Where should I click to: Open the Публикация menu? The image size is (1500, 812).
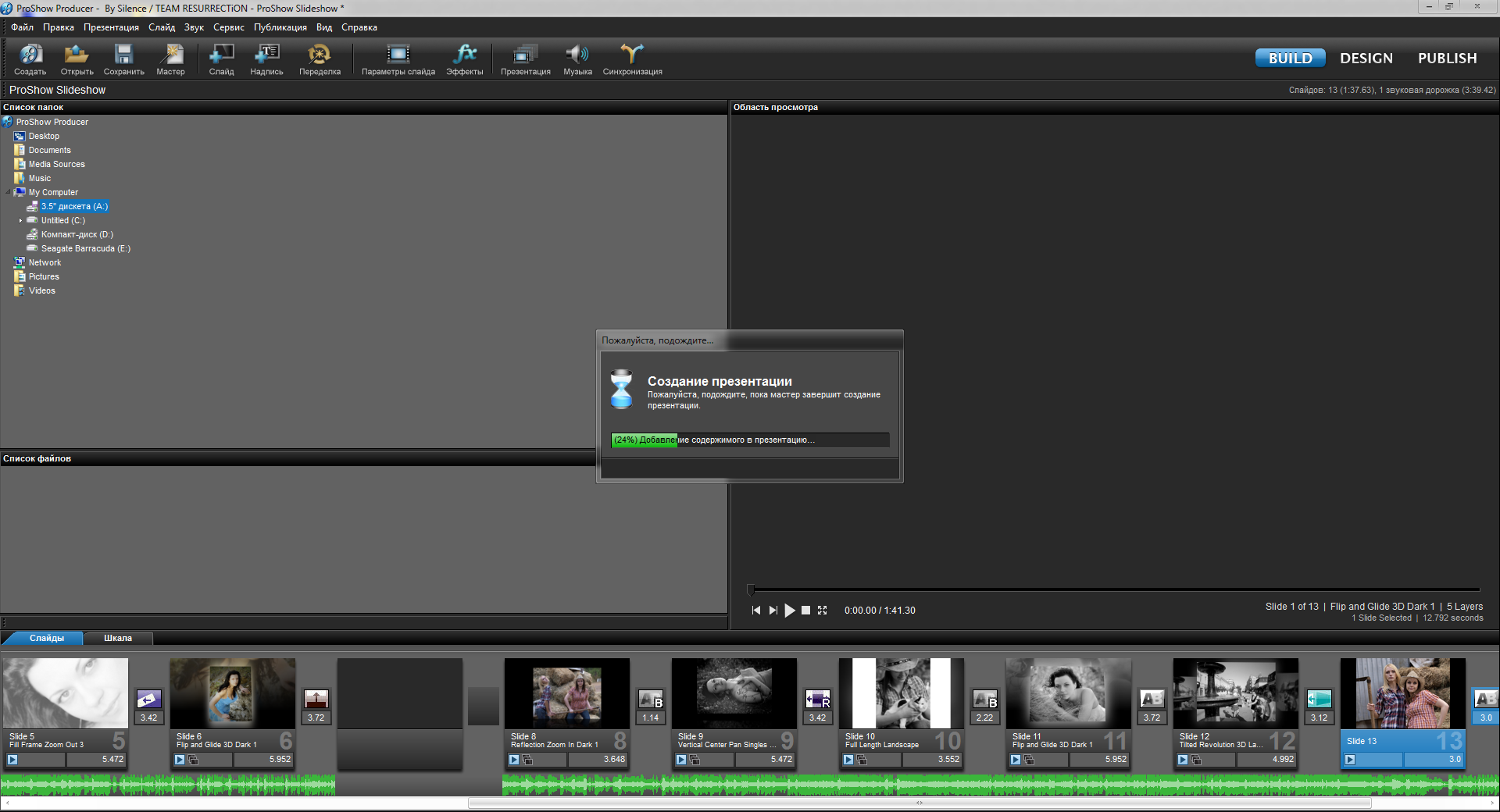coord(280,27)
